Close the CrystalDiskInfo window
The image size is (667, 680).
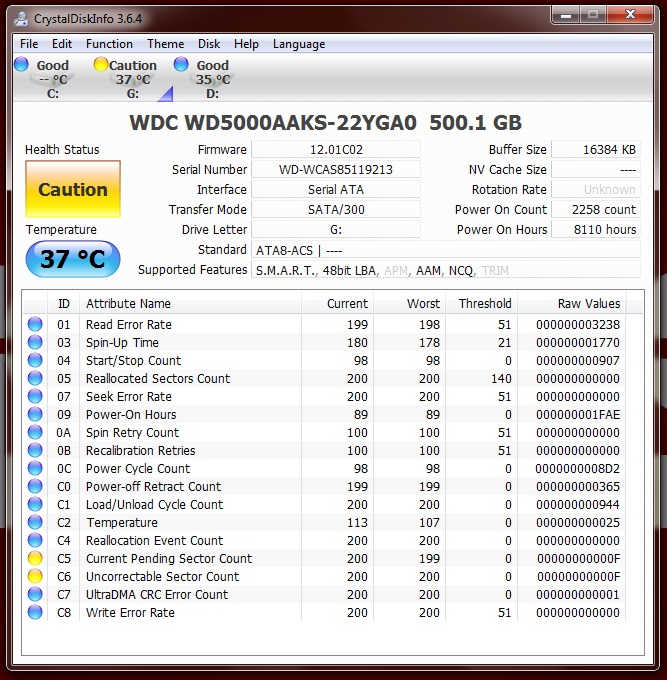coord(630,15)
